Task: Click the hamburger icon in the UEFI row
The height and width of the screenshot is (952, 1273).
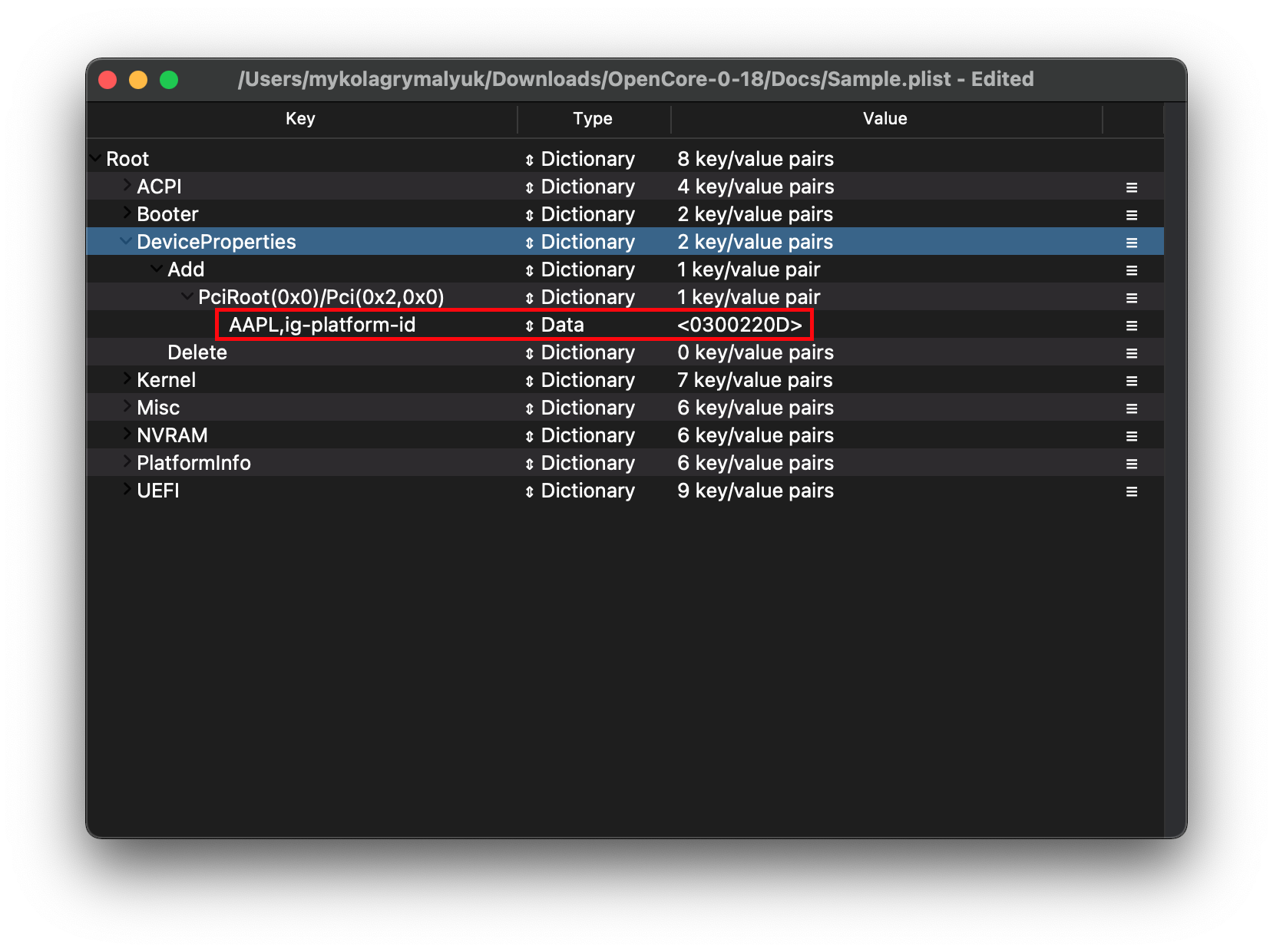Action: click(x=1131, y=491)
